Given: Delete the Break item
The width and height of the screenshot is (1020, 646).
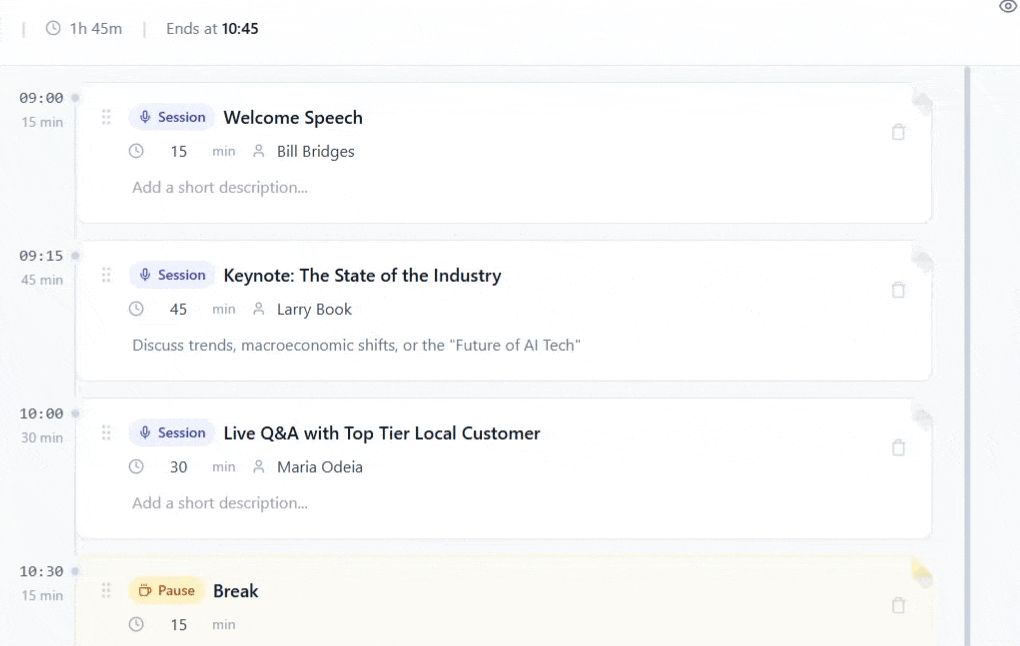Looking at the screenshot, I should pos(898,605).
